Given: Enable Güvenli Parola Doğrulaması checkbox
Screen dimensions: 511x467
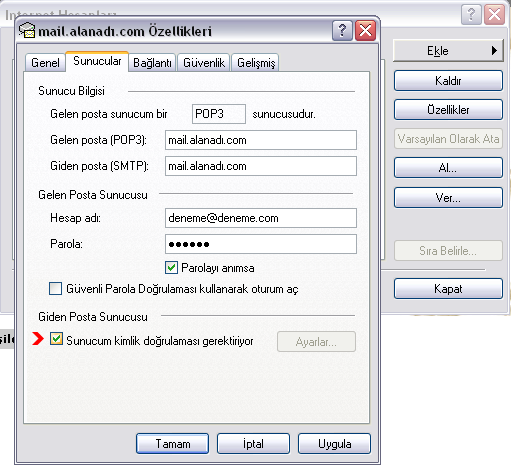Looking at the screenshot, I should pos(55,289).
